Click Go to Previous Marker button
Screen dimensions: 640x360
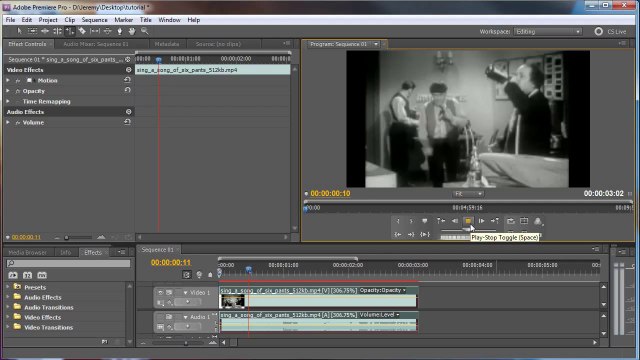pos(441,221)
